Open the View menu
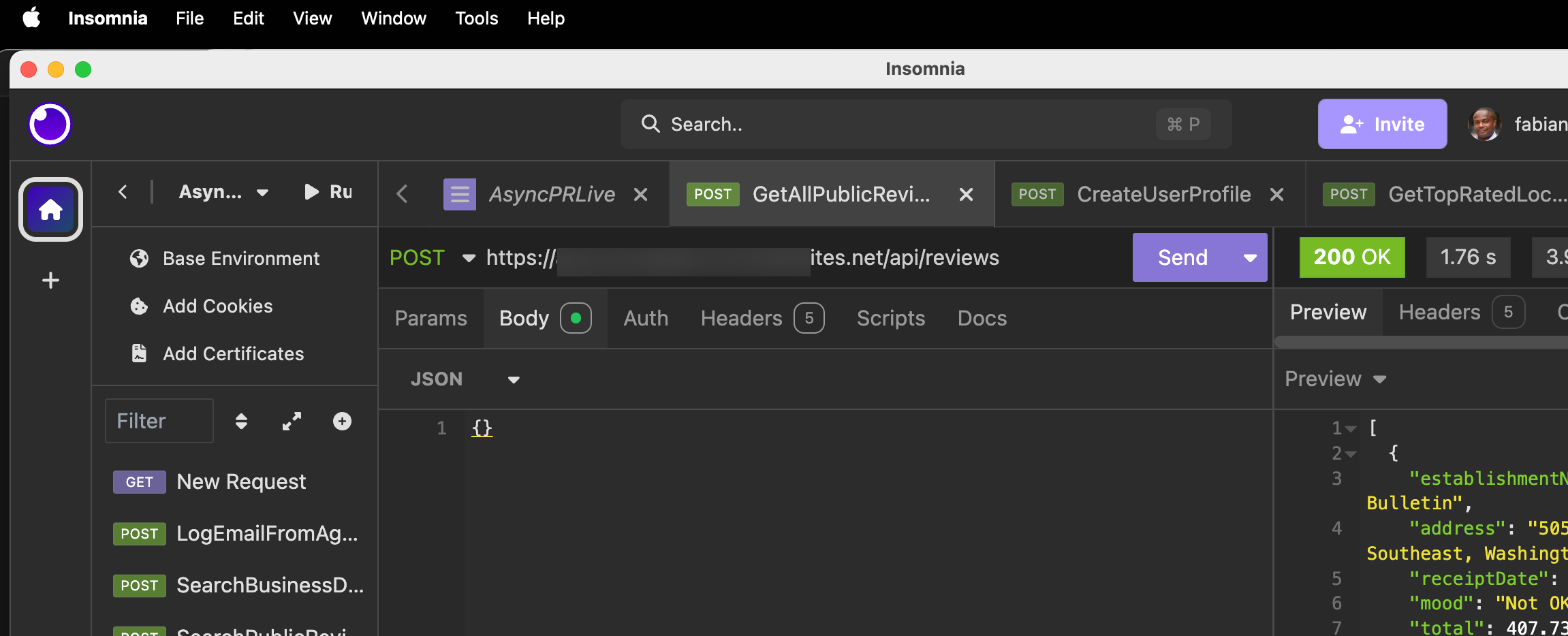 pyautogui.click(x=312, y=18)
